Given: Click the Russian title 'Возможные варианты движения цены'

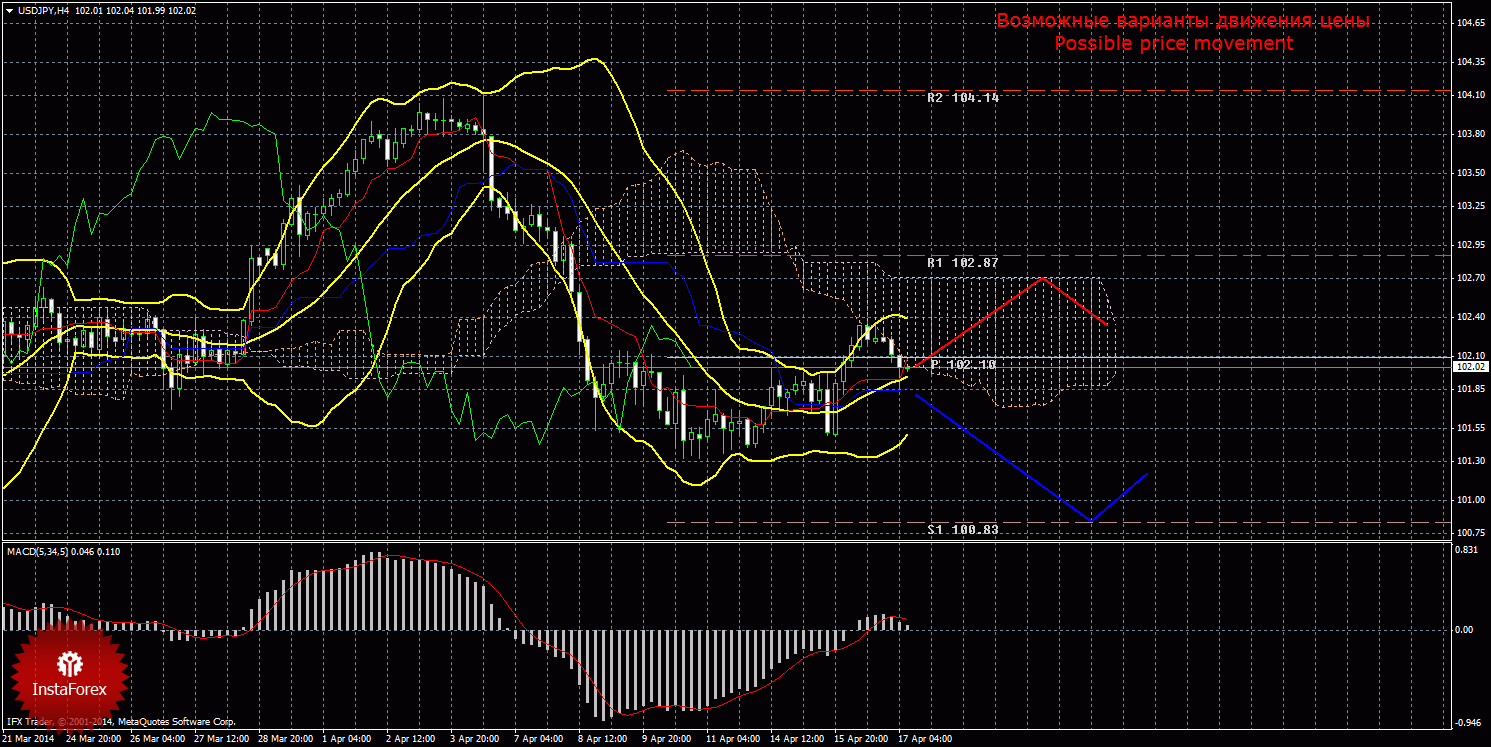Looking at the screenshot, I should click(x=1182, y=21).
